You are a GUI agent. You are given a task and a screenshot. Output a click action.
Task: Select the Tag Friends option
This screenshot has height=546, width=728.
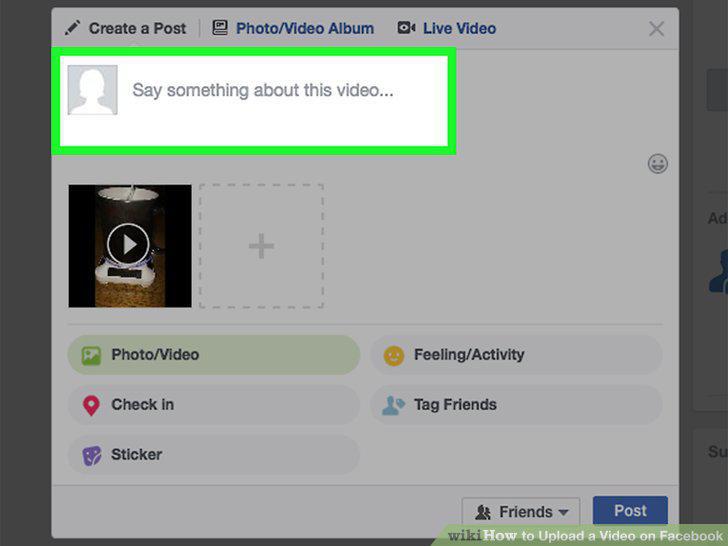[x=516, y=405]
